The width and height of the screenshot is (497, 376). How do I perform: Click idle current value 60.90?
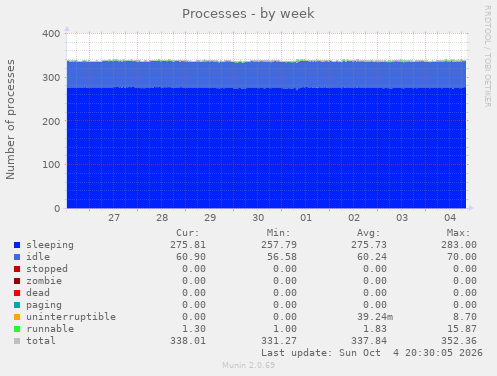pyautogui.click(x=191, y=257)
